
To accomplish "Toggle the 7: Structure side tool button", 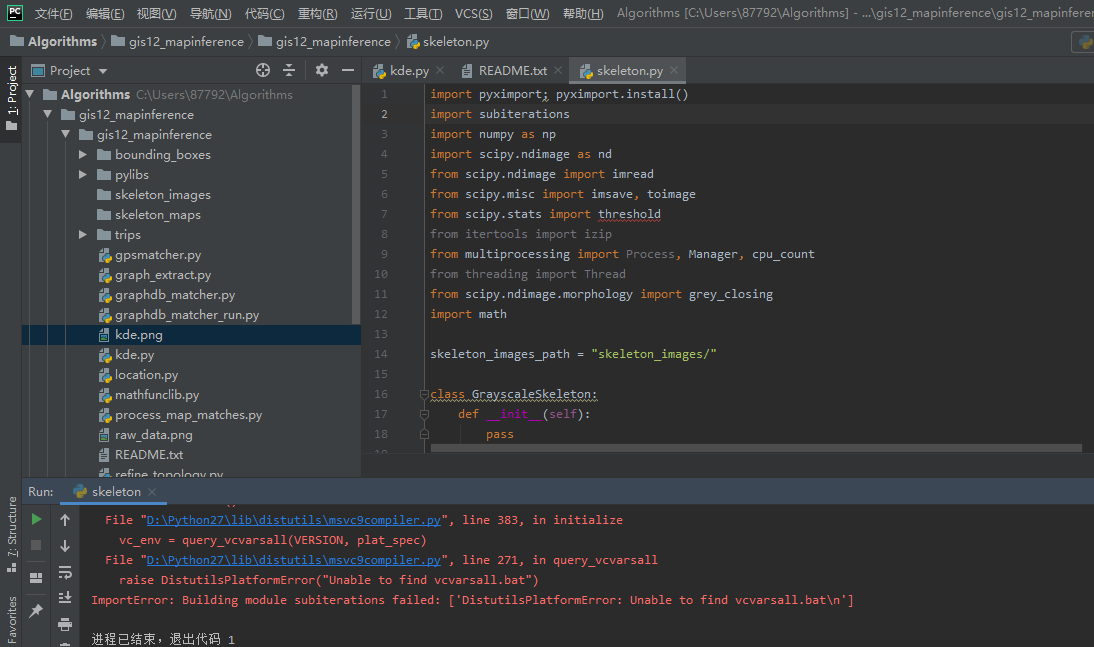I will click(11, 534).
